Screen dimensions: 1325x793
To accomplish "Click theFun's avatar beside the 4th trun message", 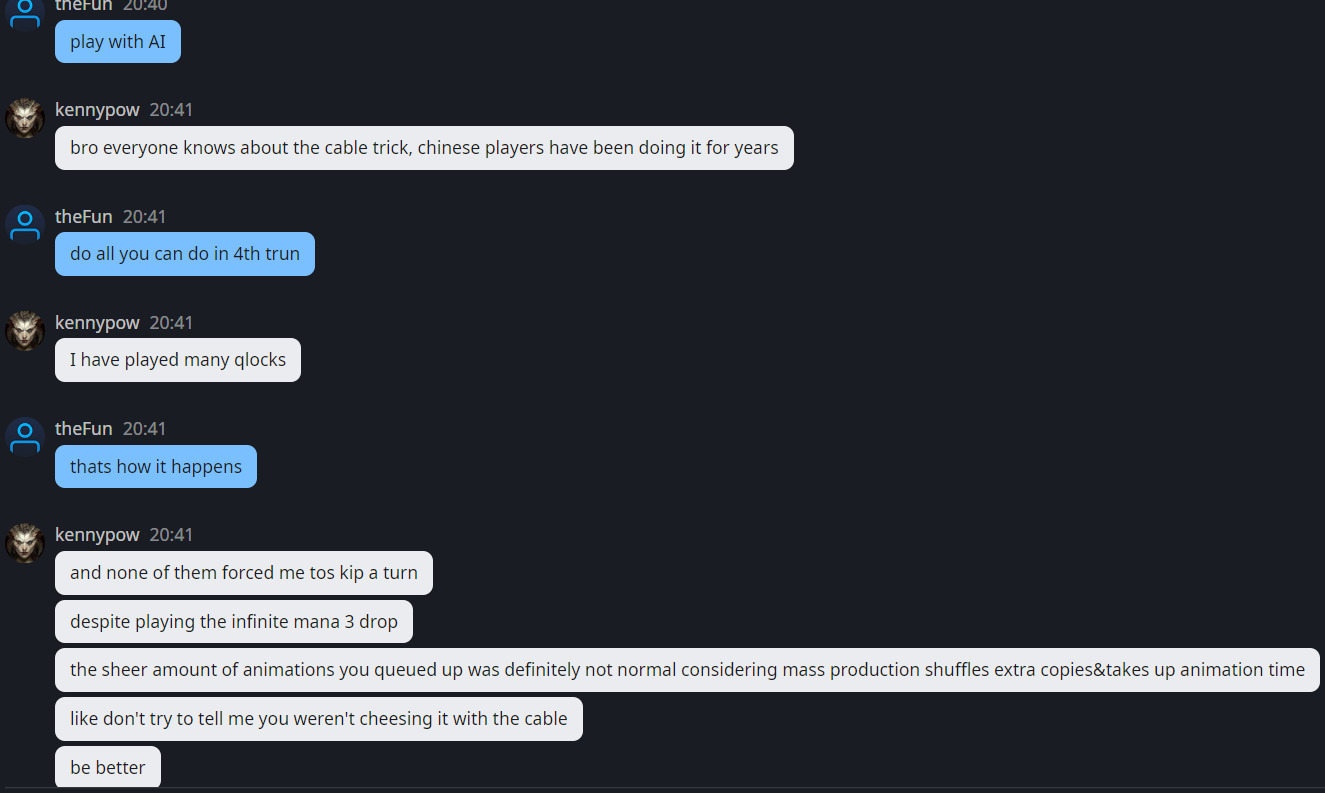I will coord(25,225).
